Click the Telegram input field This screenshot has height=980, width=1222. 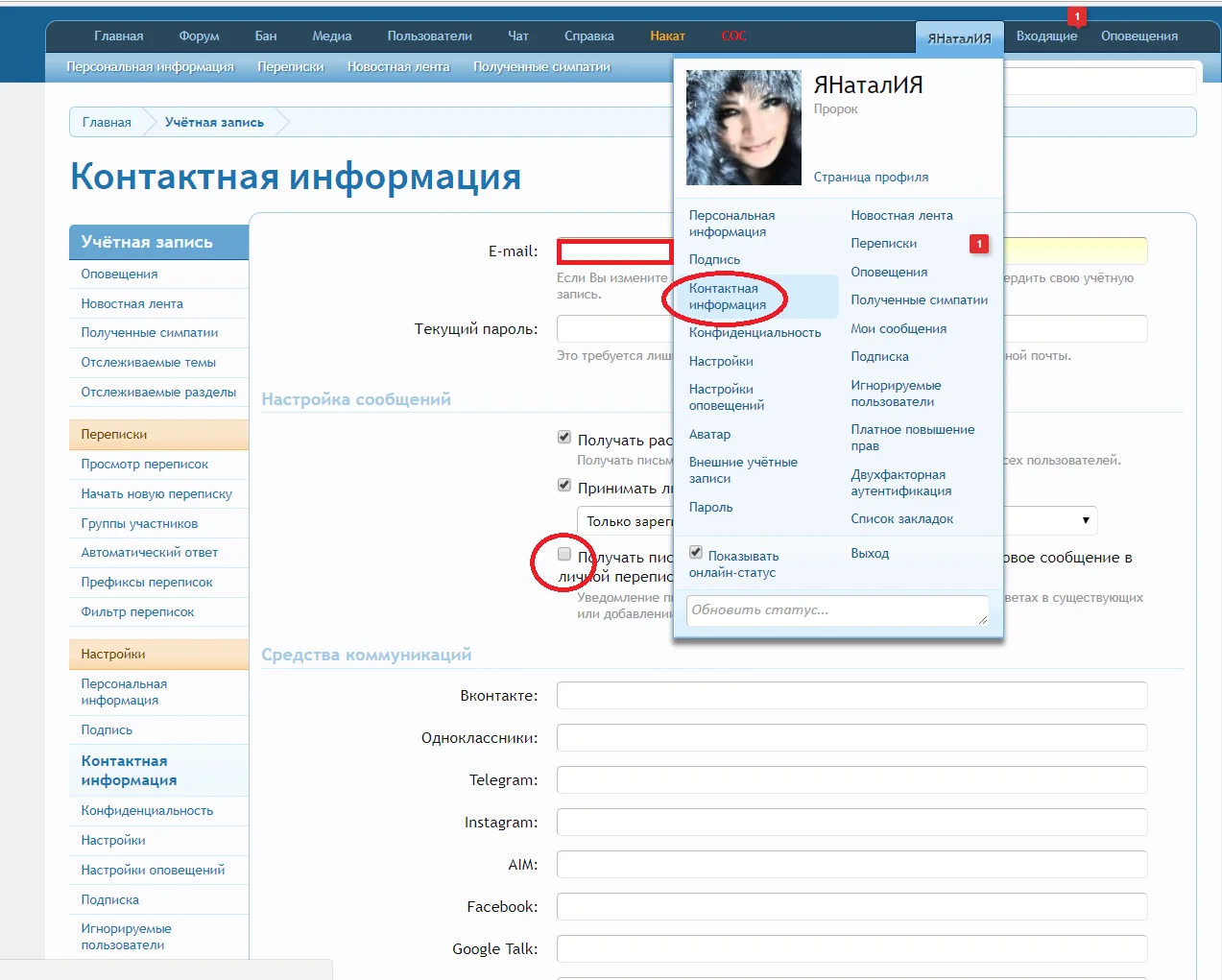coord(851,779)
